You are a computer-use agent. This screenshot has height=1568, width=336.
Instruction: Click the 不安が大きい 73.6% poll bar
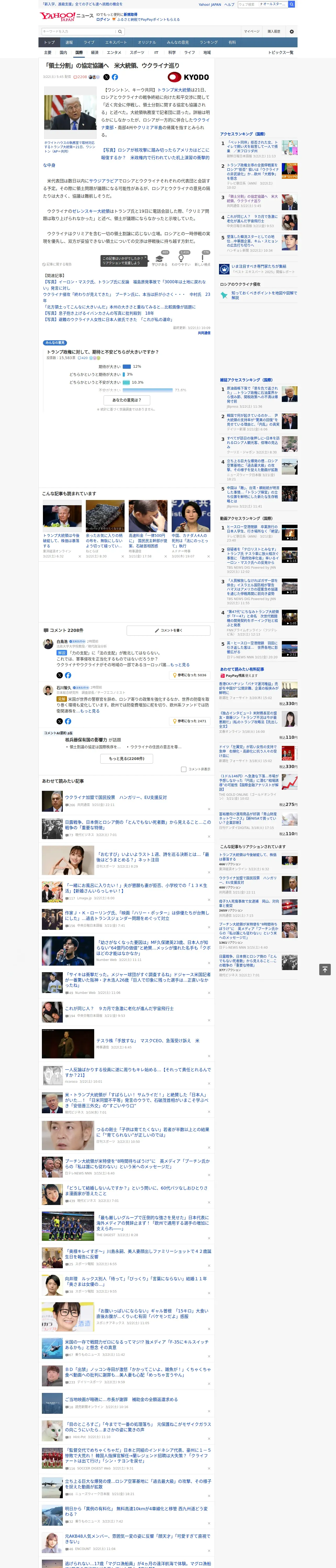pos(148,390)
